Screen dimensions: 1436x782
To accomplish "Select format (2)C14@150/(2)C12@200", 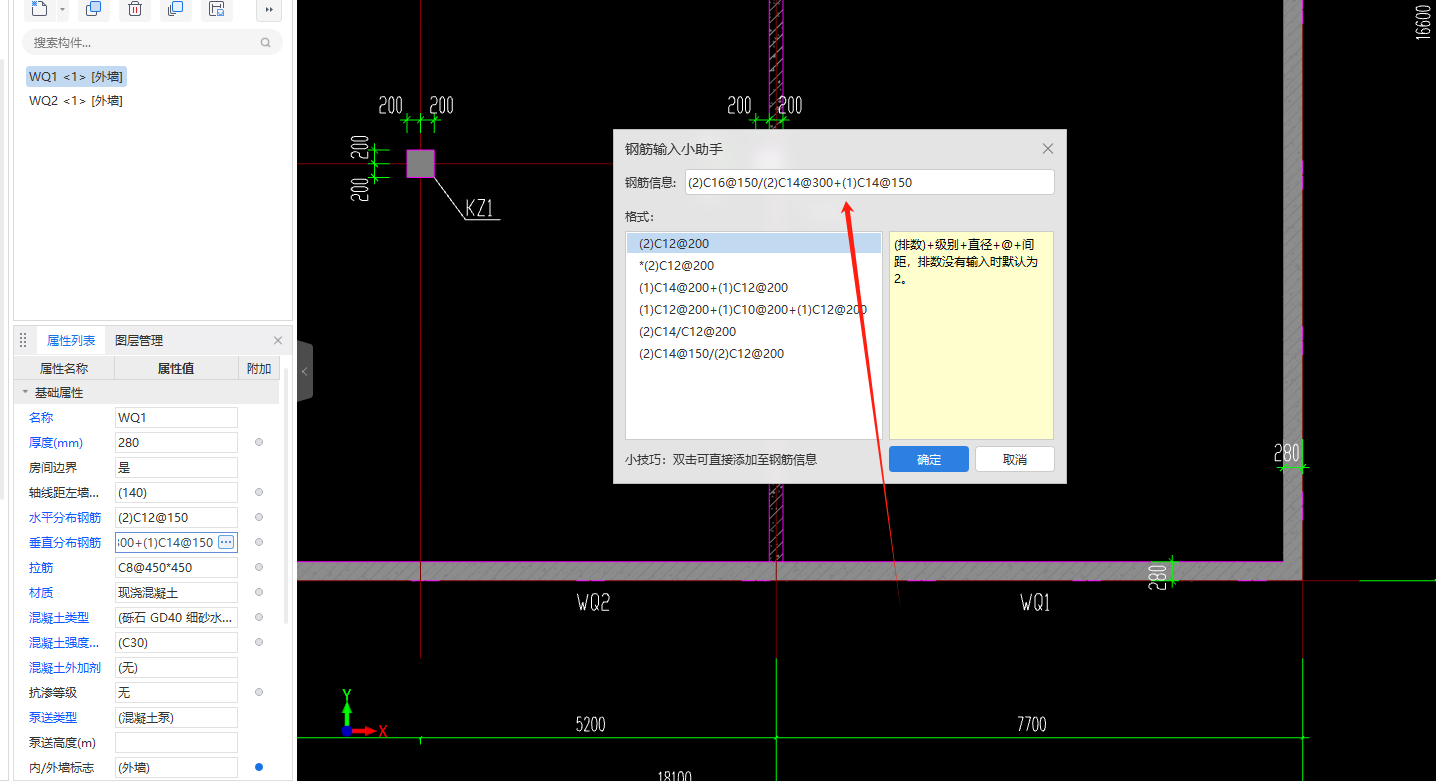I will click(753, 353).
